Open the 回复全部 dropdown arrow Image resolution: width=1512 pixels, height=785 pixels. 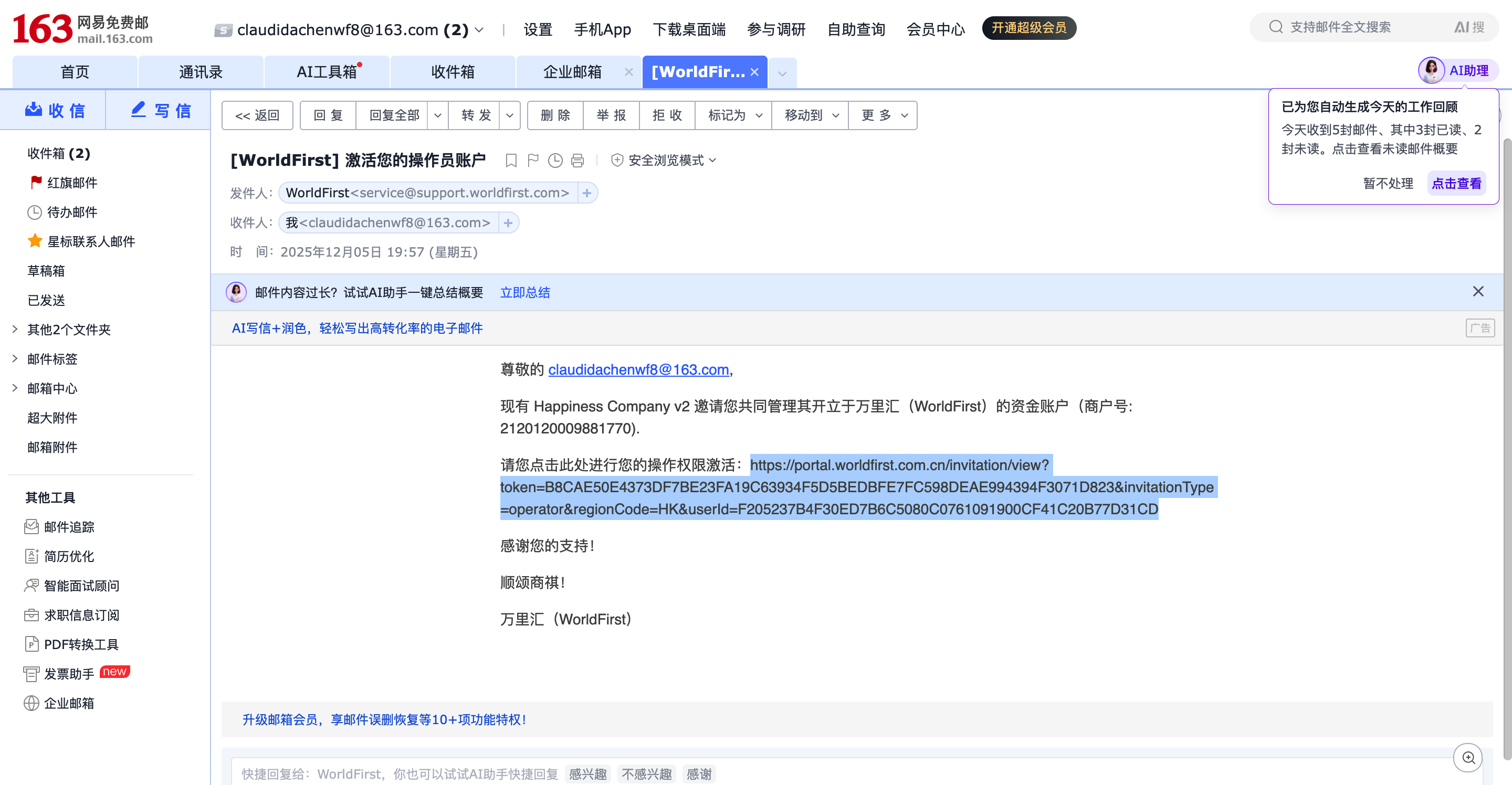pos(437,115)
